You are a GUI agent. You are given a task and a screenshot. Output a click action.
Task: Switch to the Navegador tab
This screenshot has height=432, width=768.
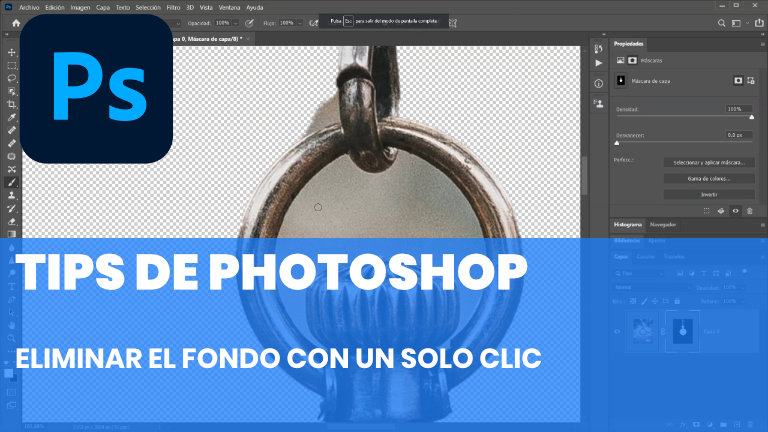click(x=663, y=225)
